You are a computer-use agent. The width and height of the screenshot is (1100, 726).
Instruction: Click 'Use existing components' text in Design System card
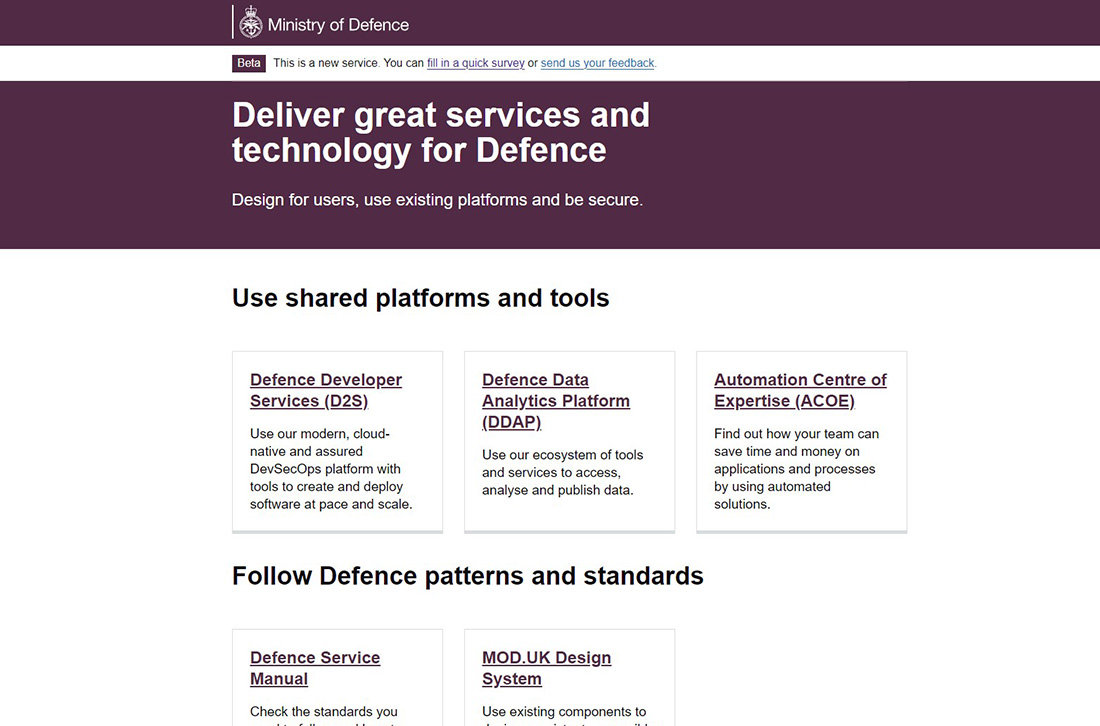564,713
